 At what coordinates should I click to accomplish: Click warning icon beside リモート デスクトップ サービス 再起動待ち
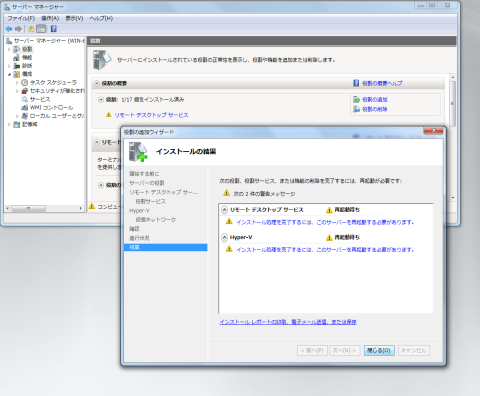(x=329, y=210)
